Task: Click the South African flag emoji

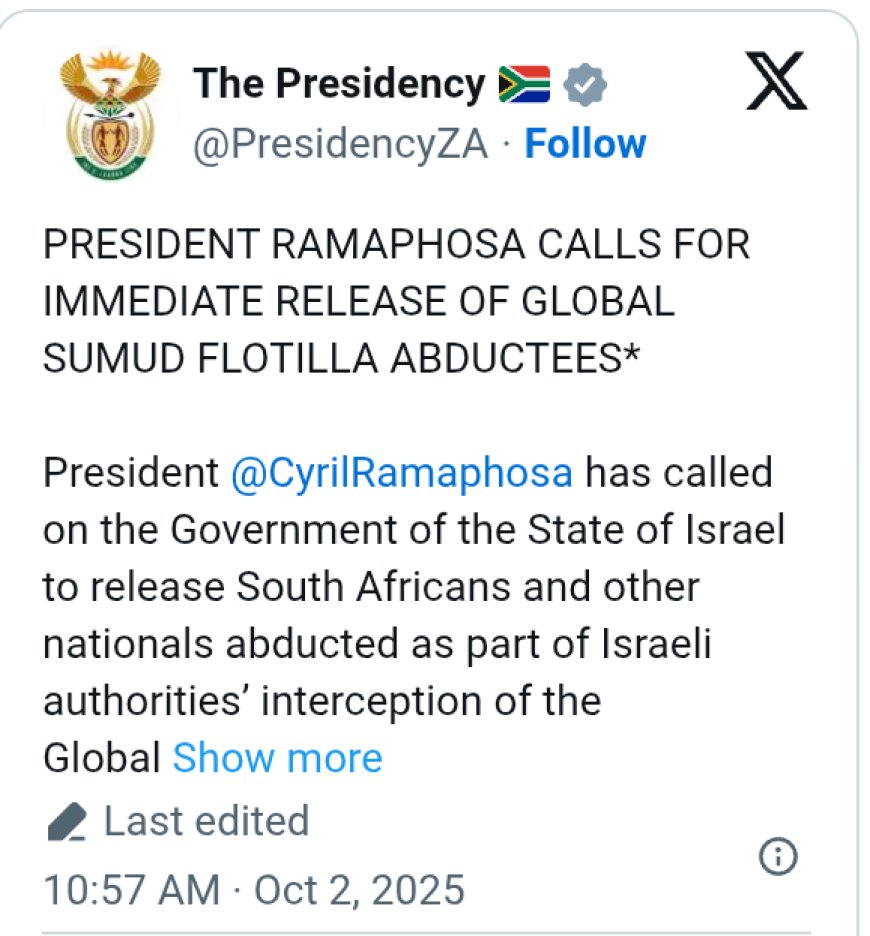Action: point(523,86)
